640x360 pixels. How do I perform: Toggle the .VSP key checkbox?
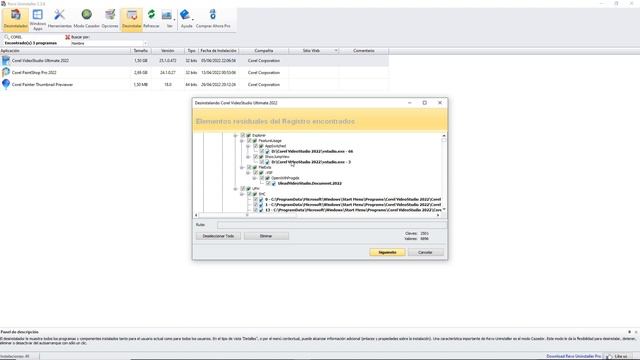256,173
